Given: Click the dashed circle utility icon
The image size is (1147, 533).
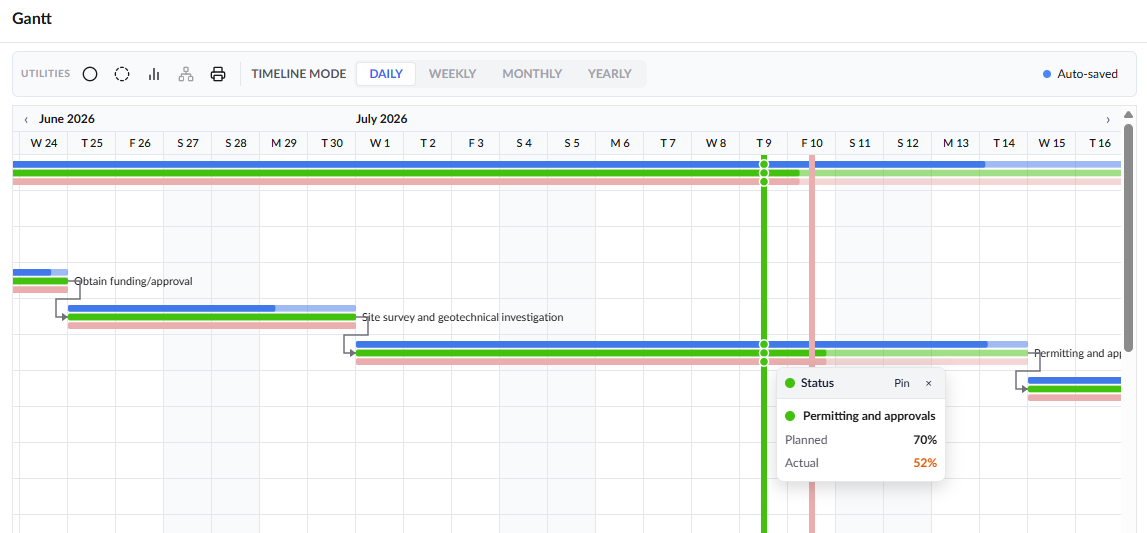Looking at the screenshot, I should 122,74.
